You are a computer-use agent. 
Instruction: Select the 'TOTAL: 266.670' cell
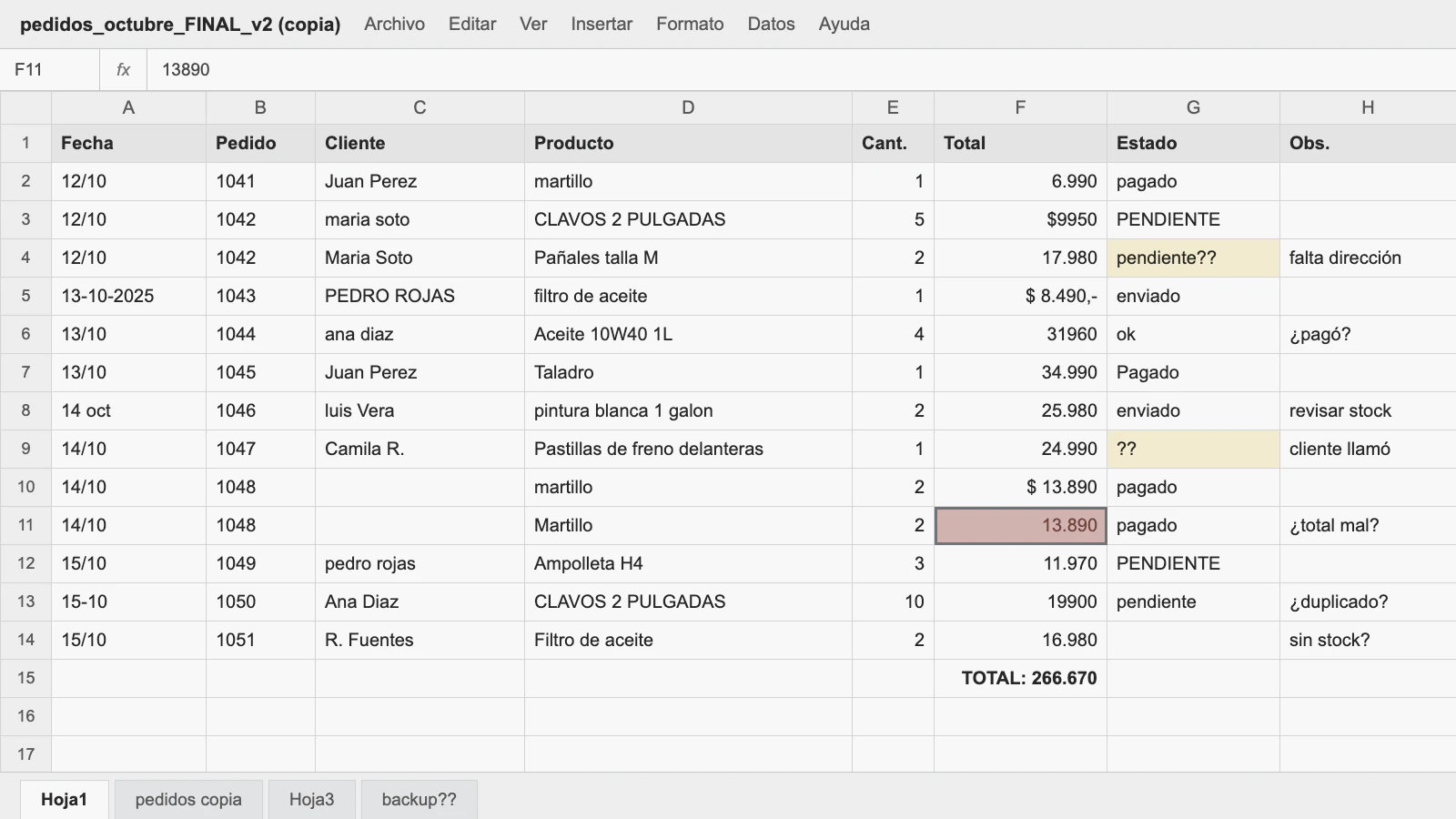(1020, 678)
